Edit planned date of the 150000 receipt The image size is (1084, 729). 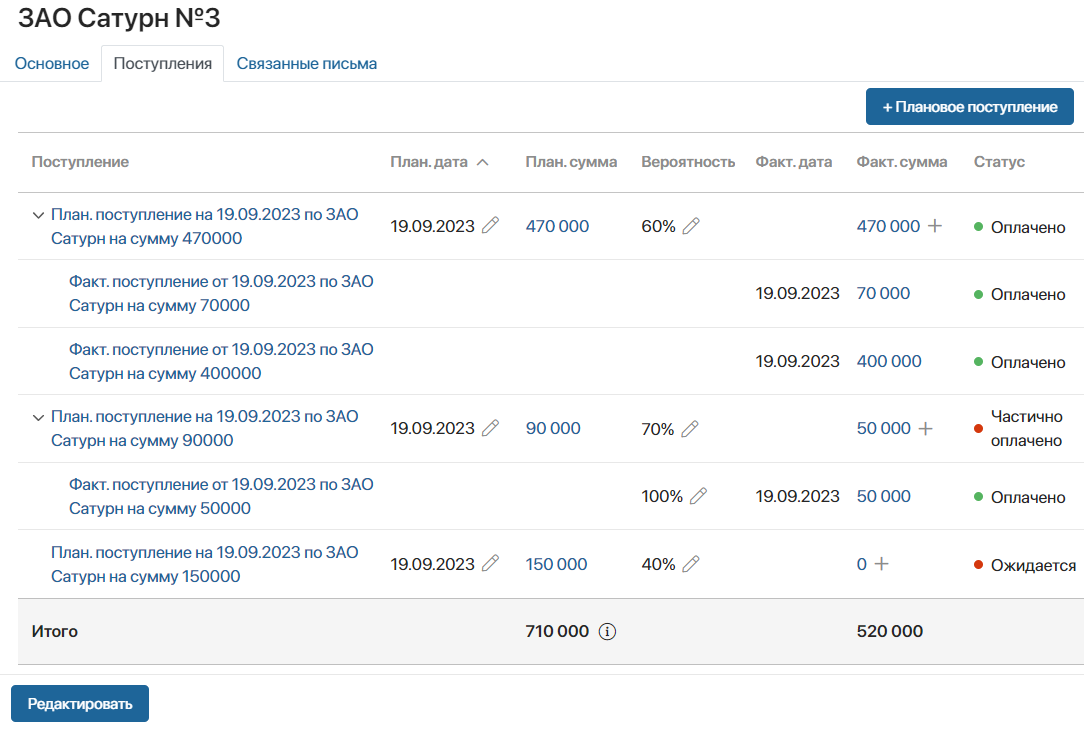[490, 564]
